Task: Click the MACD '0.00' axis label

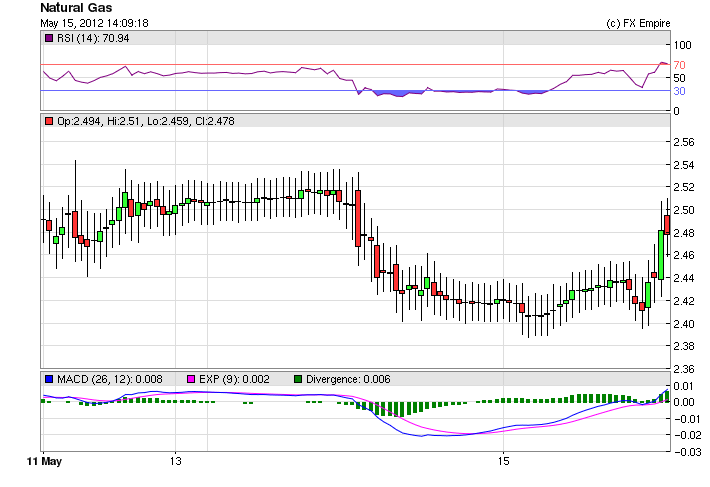Action: [x=684, y=402]
